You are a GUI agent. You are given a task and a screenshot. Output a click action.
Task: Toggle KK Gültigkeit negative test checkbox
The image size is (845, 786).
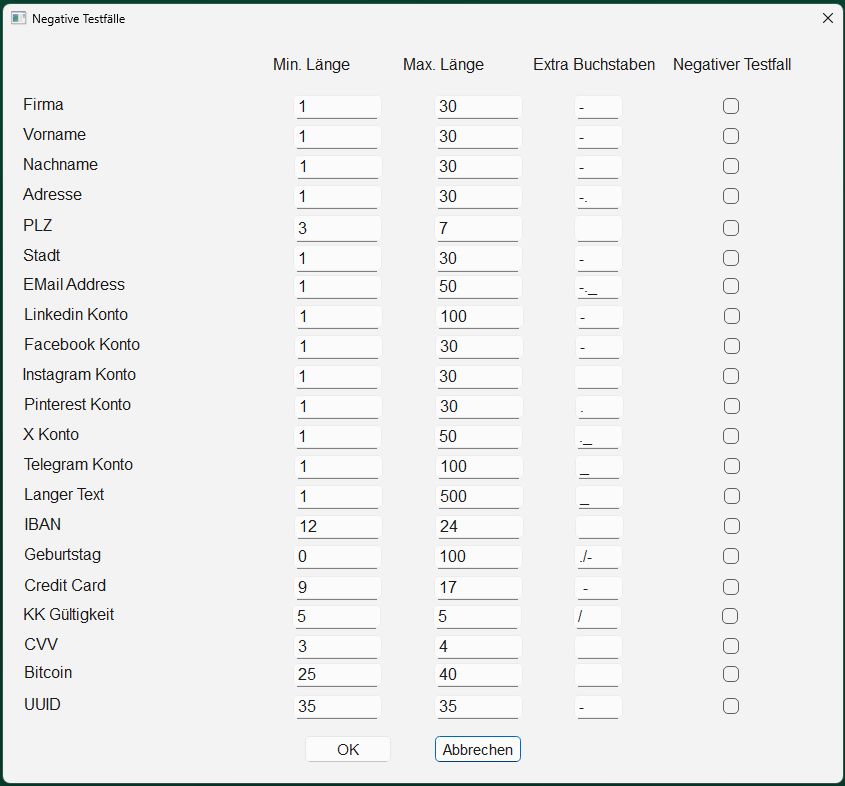point(730,616)
